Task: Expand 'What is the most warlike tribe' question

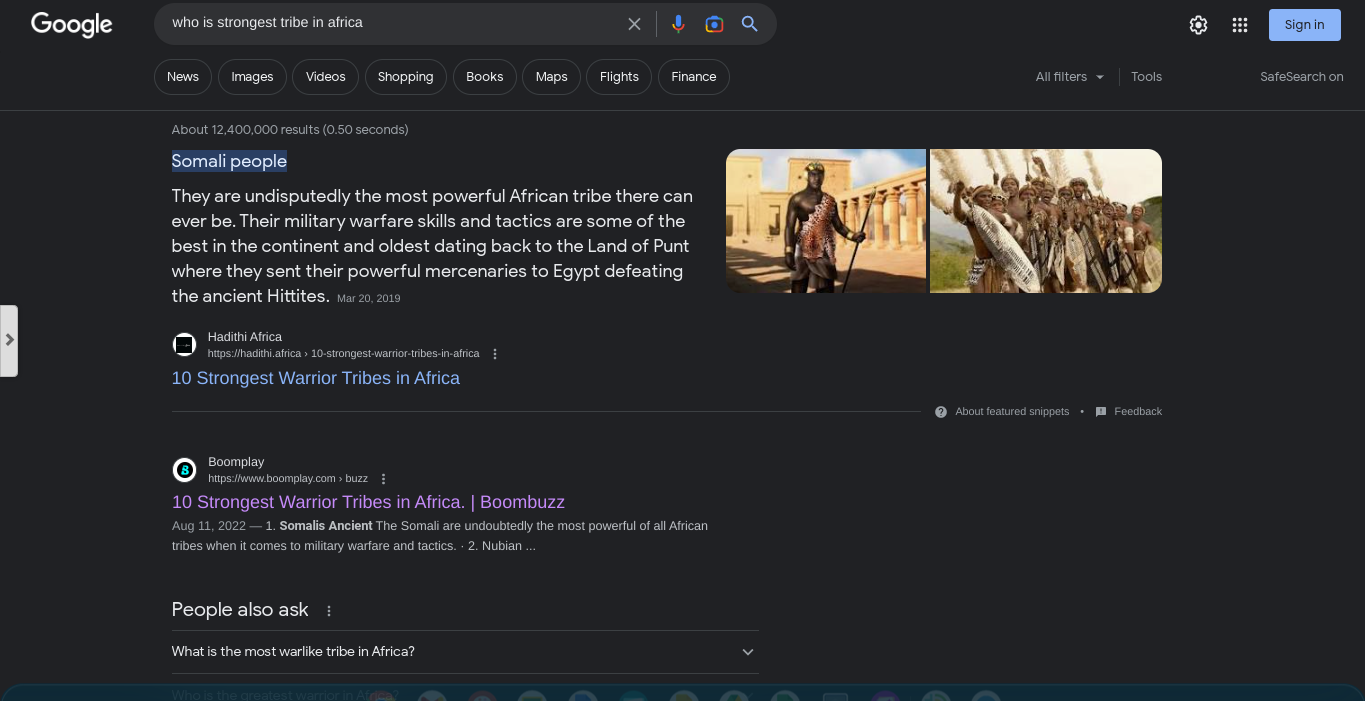Action: (465, 652)
